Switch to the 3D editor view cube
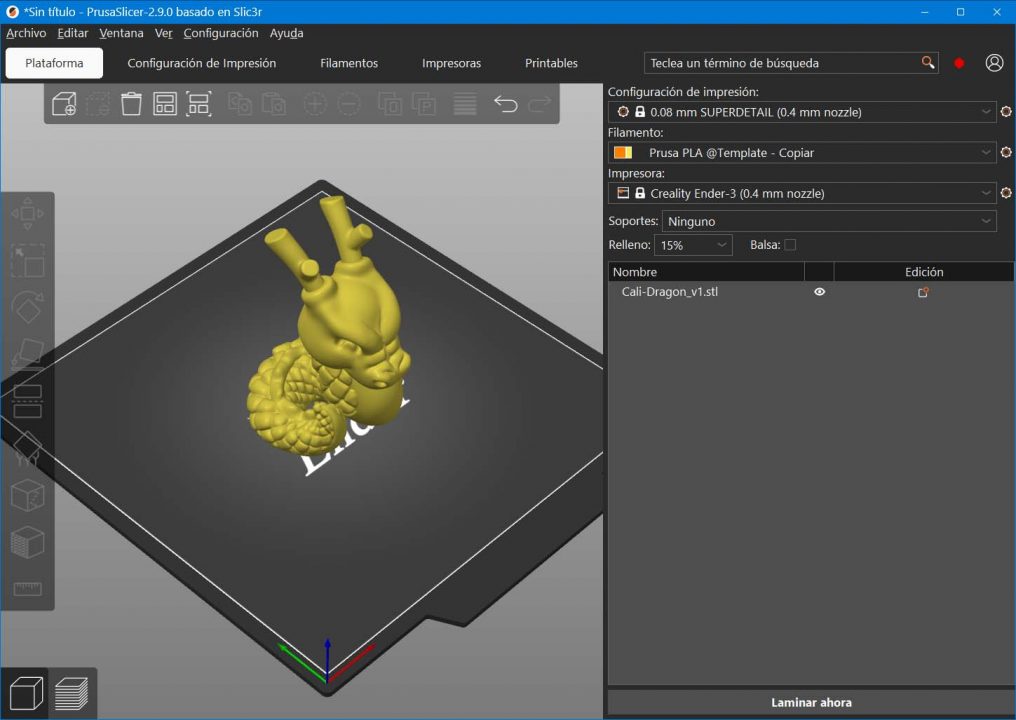Image resolution: width=1016 pixels, height=720 pixels. (x=26, y=692)
